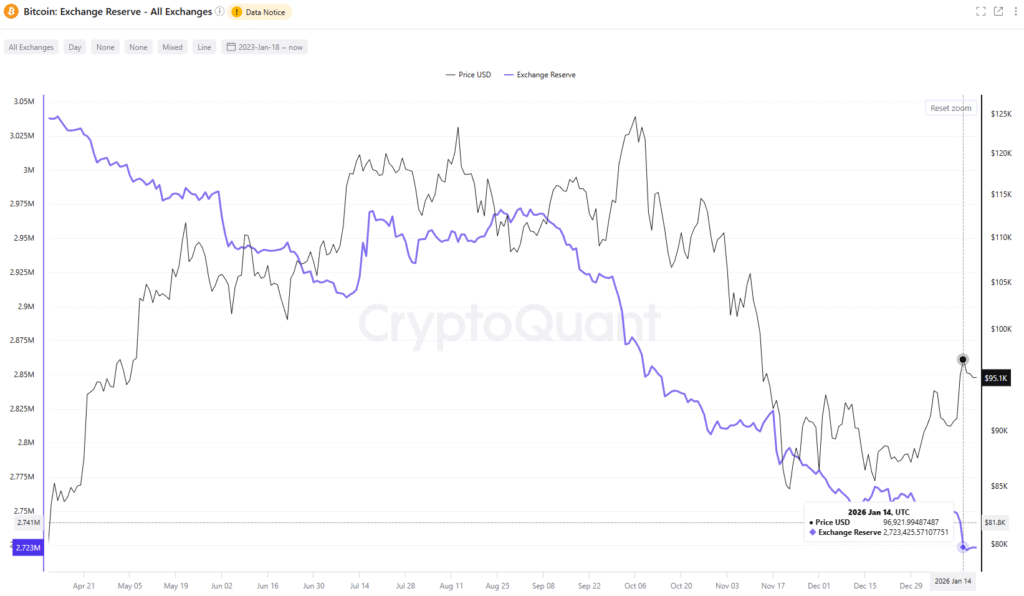Screen dimensions: 1024x596
Task: Click the yellow warning icon in Data Notice
Action: [237, 12]
